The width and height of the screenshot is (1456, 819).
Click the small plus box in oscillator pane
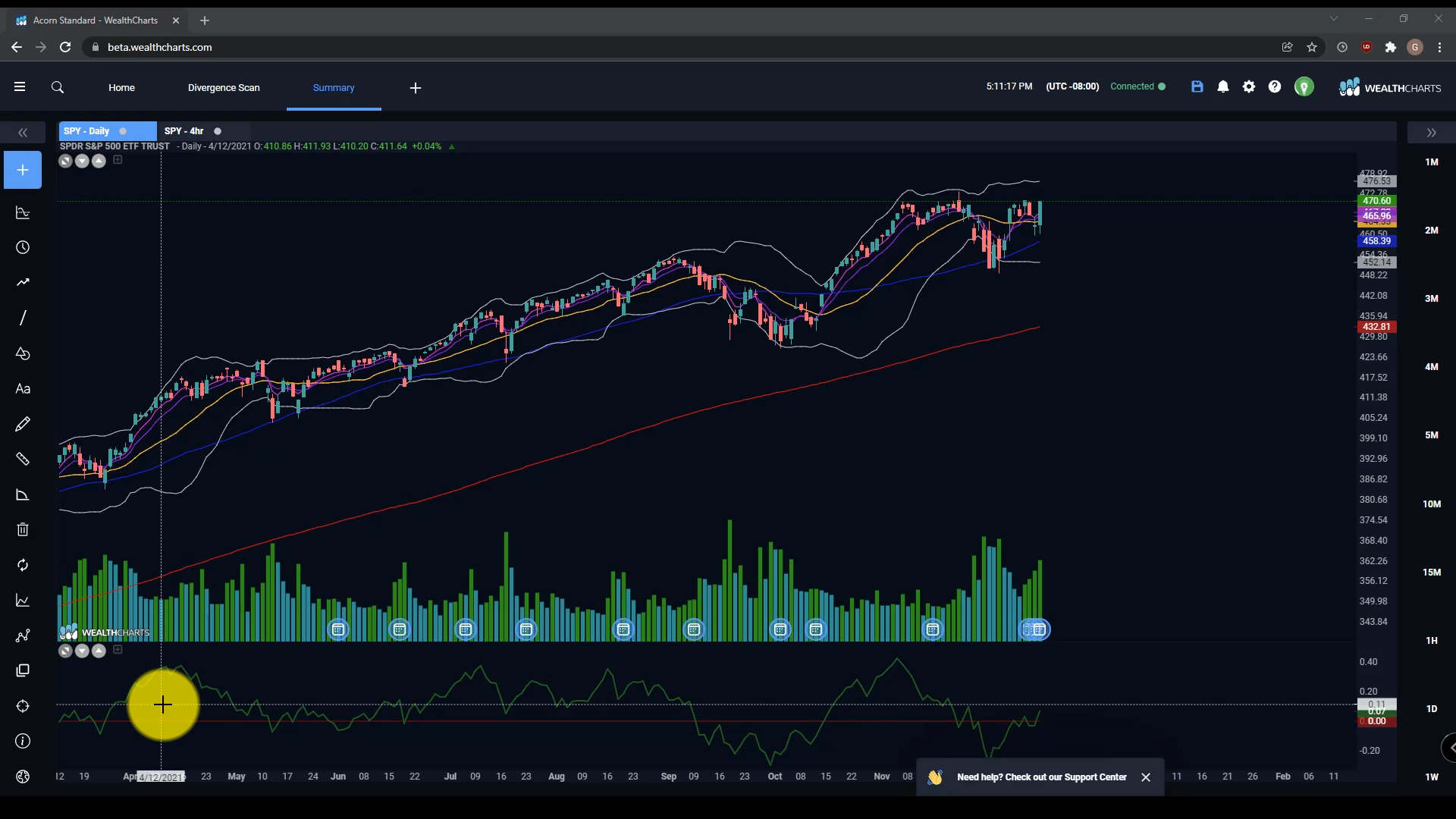click(118, 649)
